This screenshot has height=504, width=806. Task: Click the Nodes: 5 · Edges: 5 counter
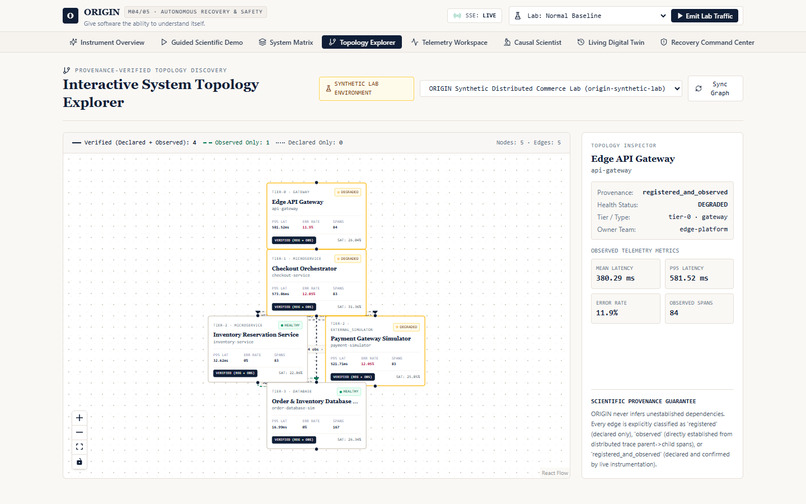click(x=528, y=142)
